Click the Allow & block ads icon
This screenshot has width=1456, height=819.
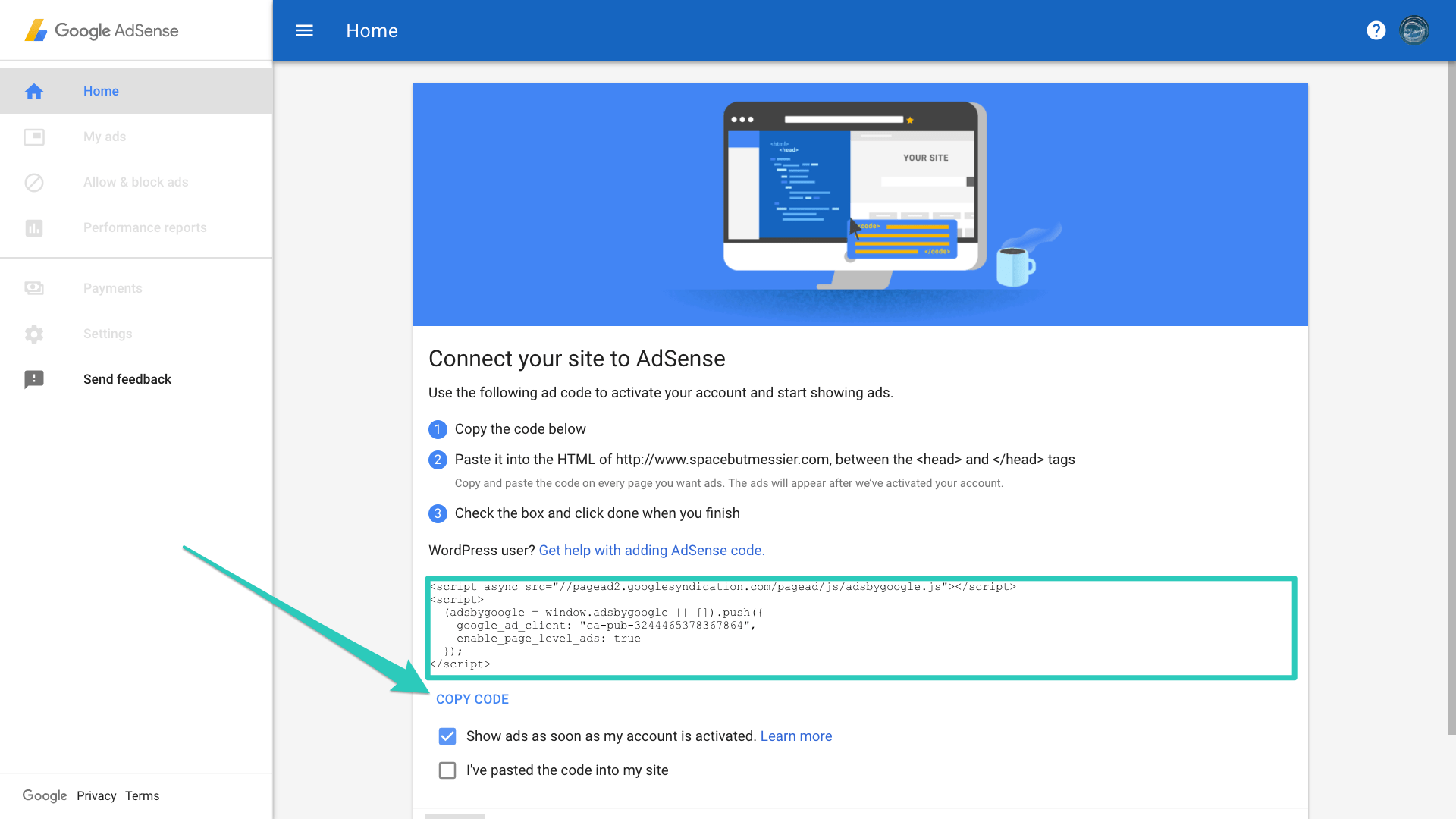[34, 183]
